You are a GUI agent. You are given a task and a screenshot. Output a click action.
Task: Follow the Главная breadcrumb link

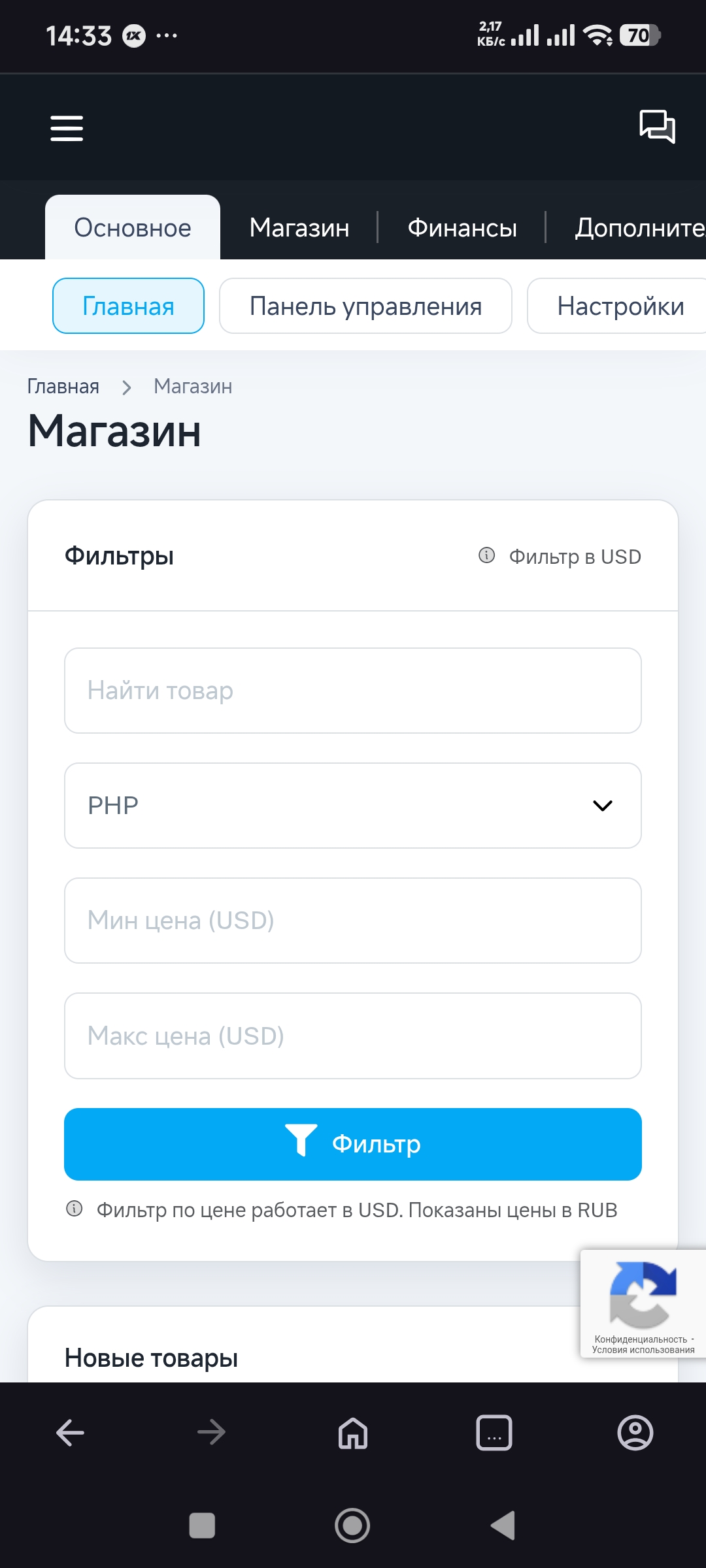pyautogui.click(x=63, y=387)
